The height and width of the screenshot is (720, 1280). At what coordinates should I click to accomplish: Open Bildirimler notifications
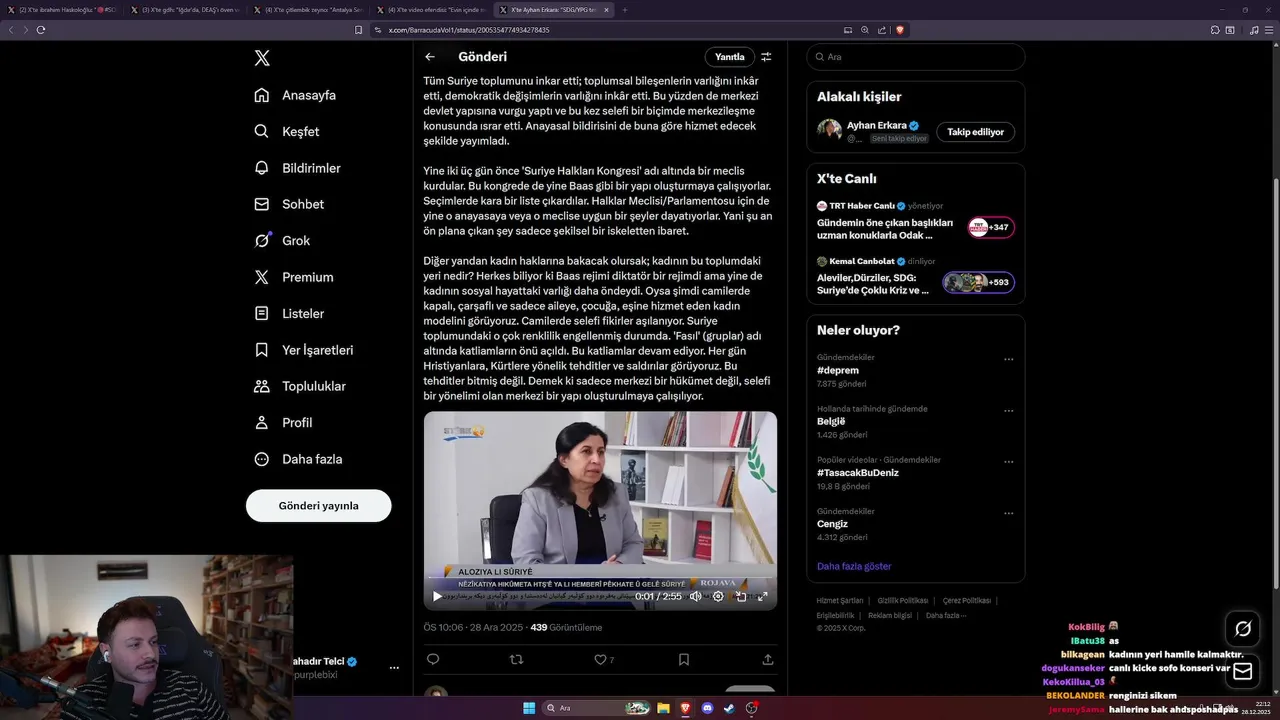tap(297, 168)
